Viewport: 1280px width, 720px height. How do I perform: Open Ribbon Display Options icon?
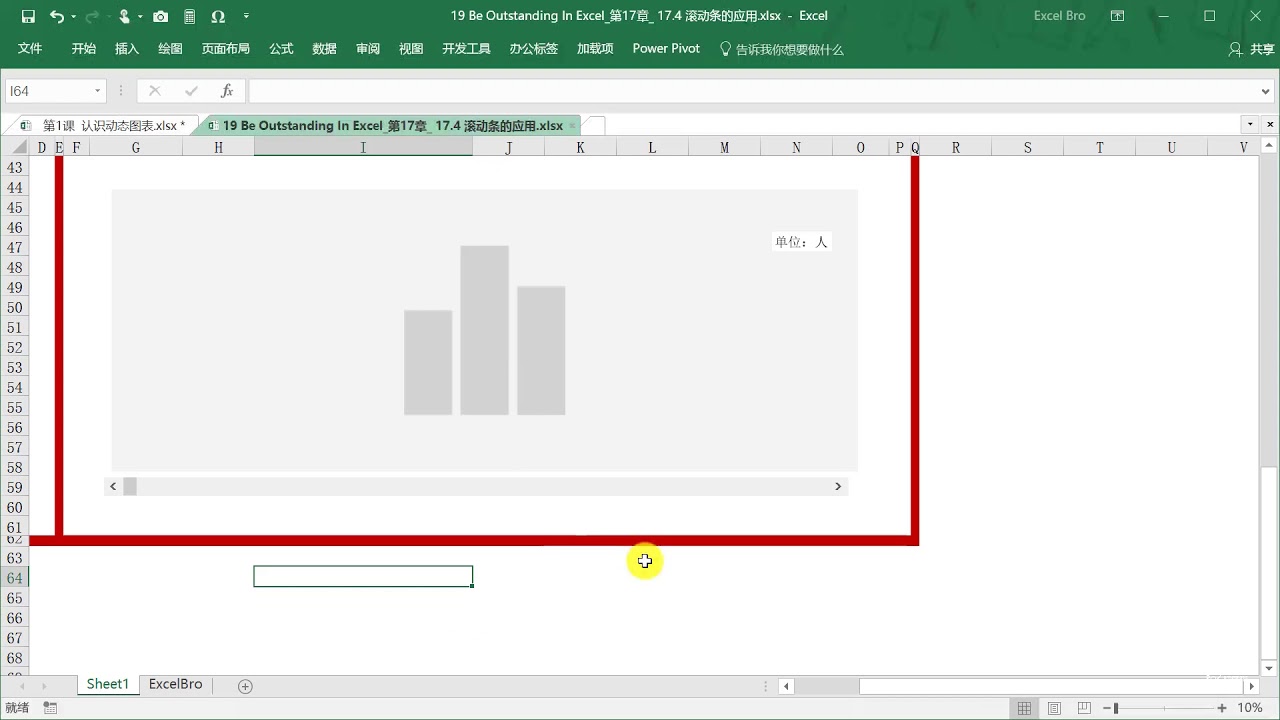(1118, 16)
